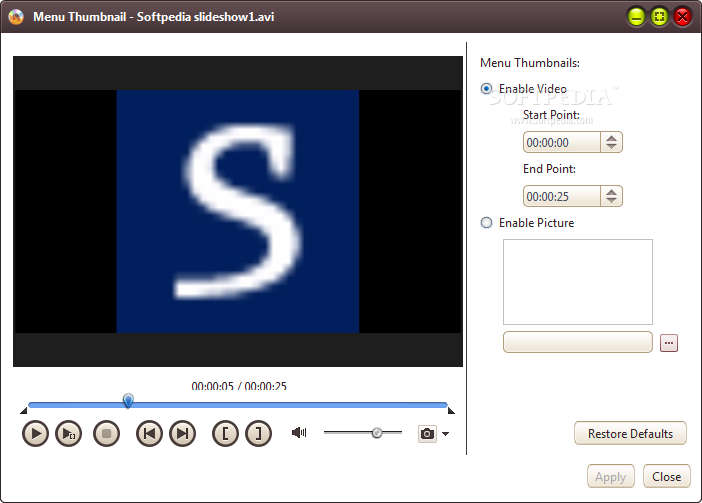This screenshot has height=503, width=702.
Task: Select the Enable Video radio button
Action: (486, 89)
